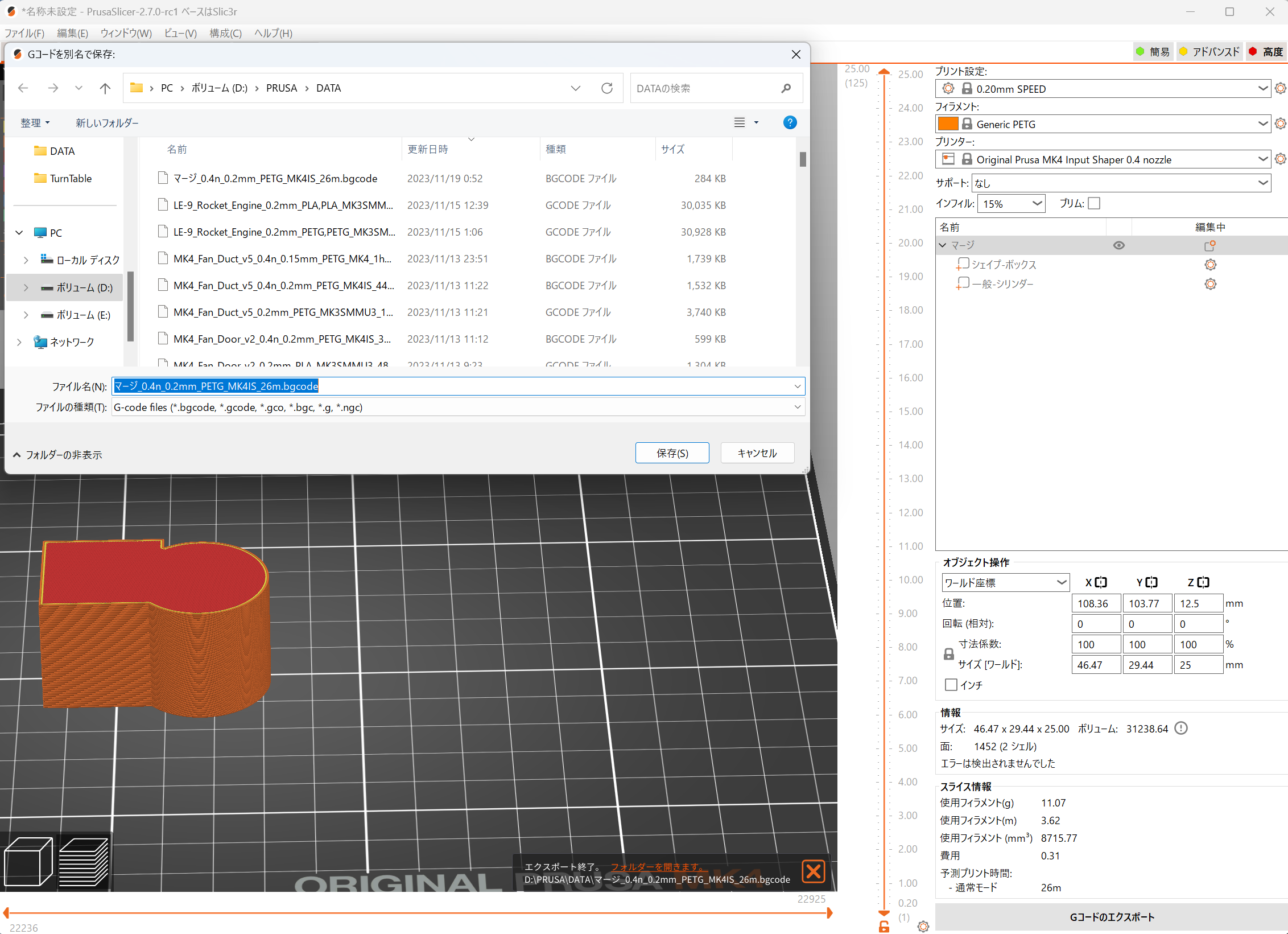This screenshot has height=934, width=1288.
Task: Select アドバンスド advanced mode
Action: [1209, 52]
